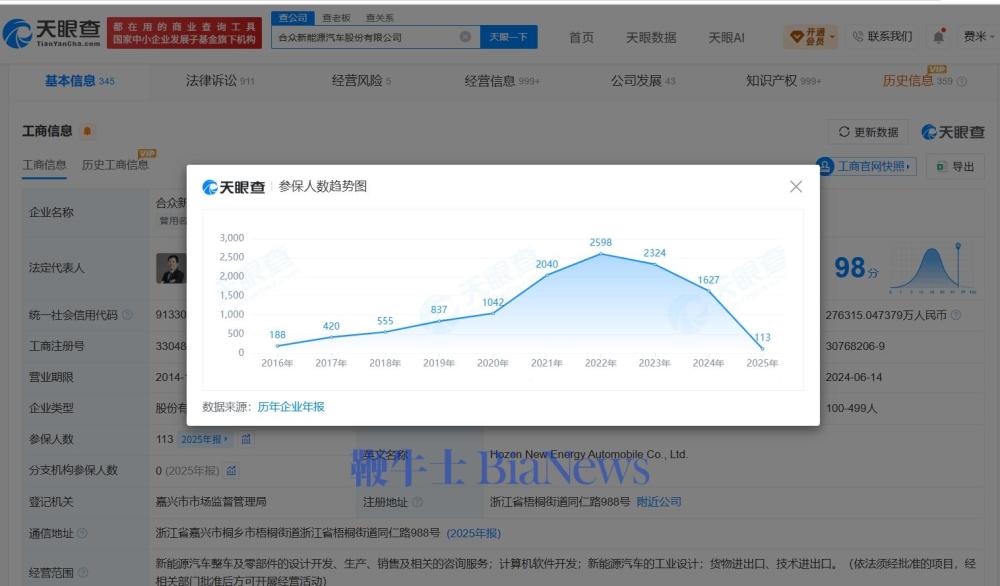
Task: Select the 工商信息 sub-tab
Action: coord(44,165)
